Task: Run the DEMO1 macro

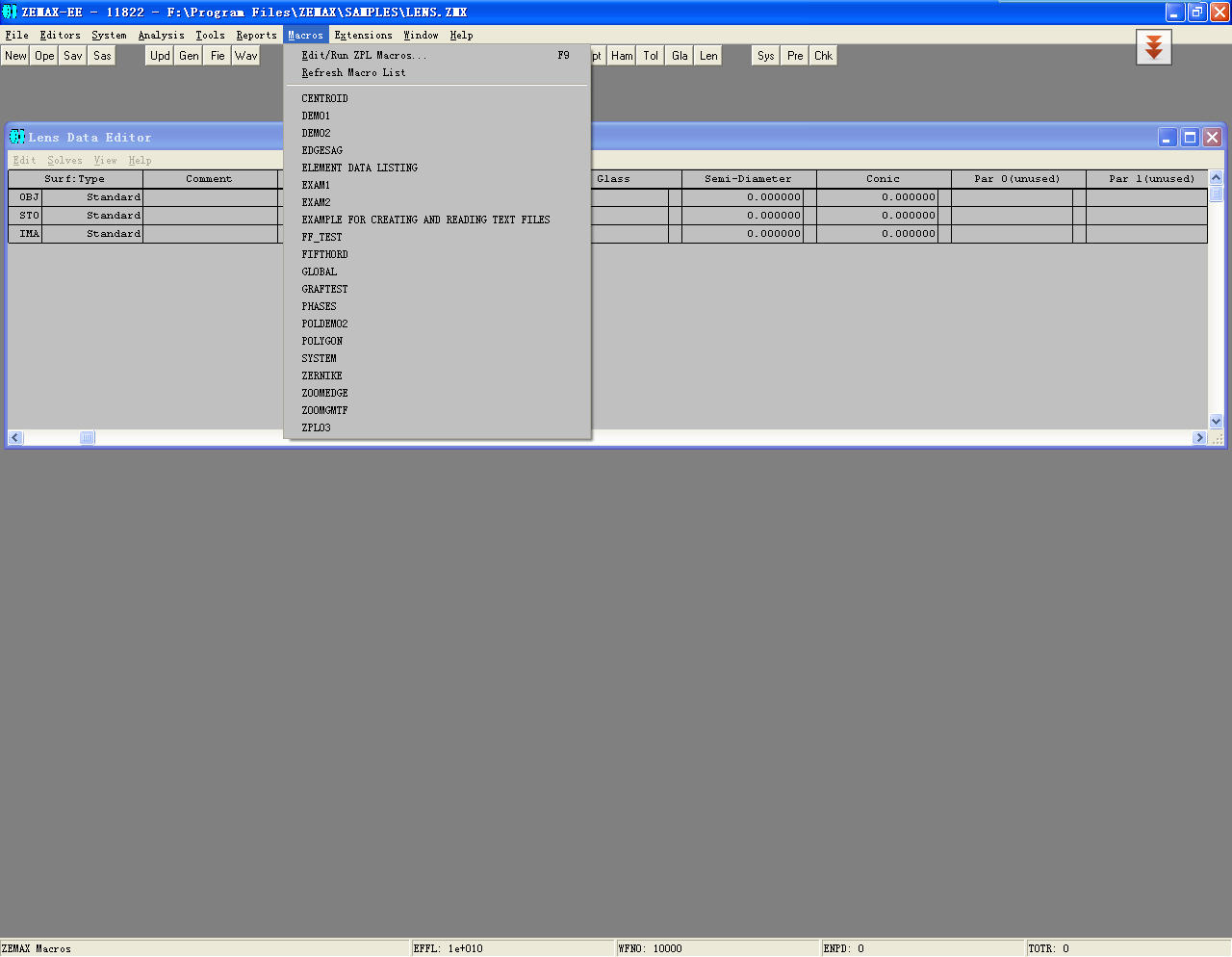Action: click(x=437, y=116)
